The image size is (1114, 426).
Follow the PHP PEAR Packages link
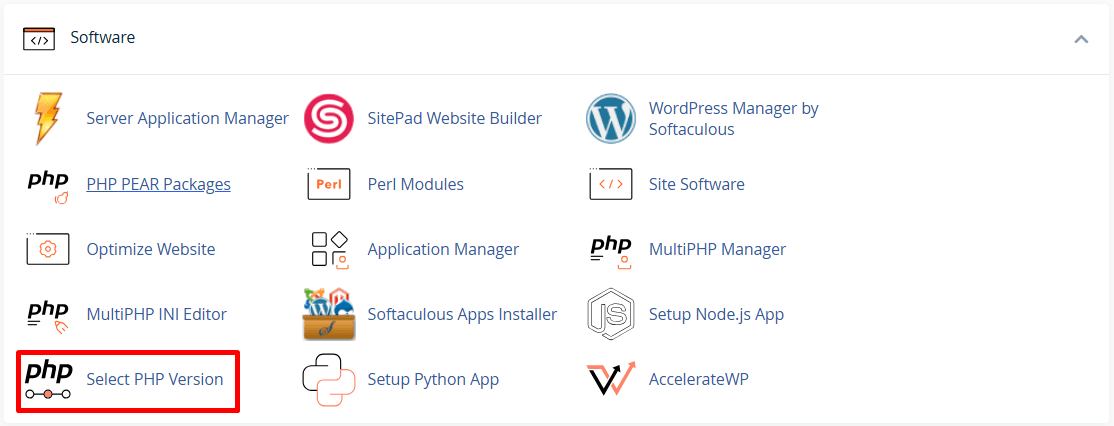(158, 184)
